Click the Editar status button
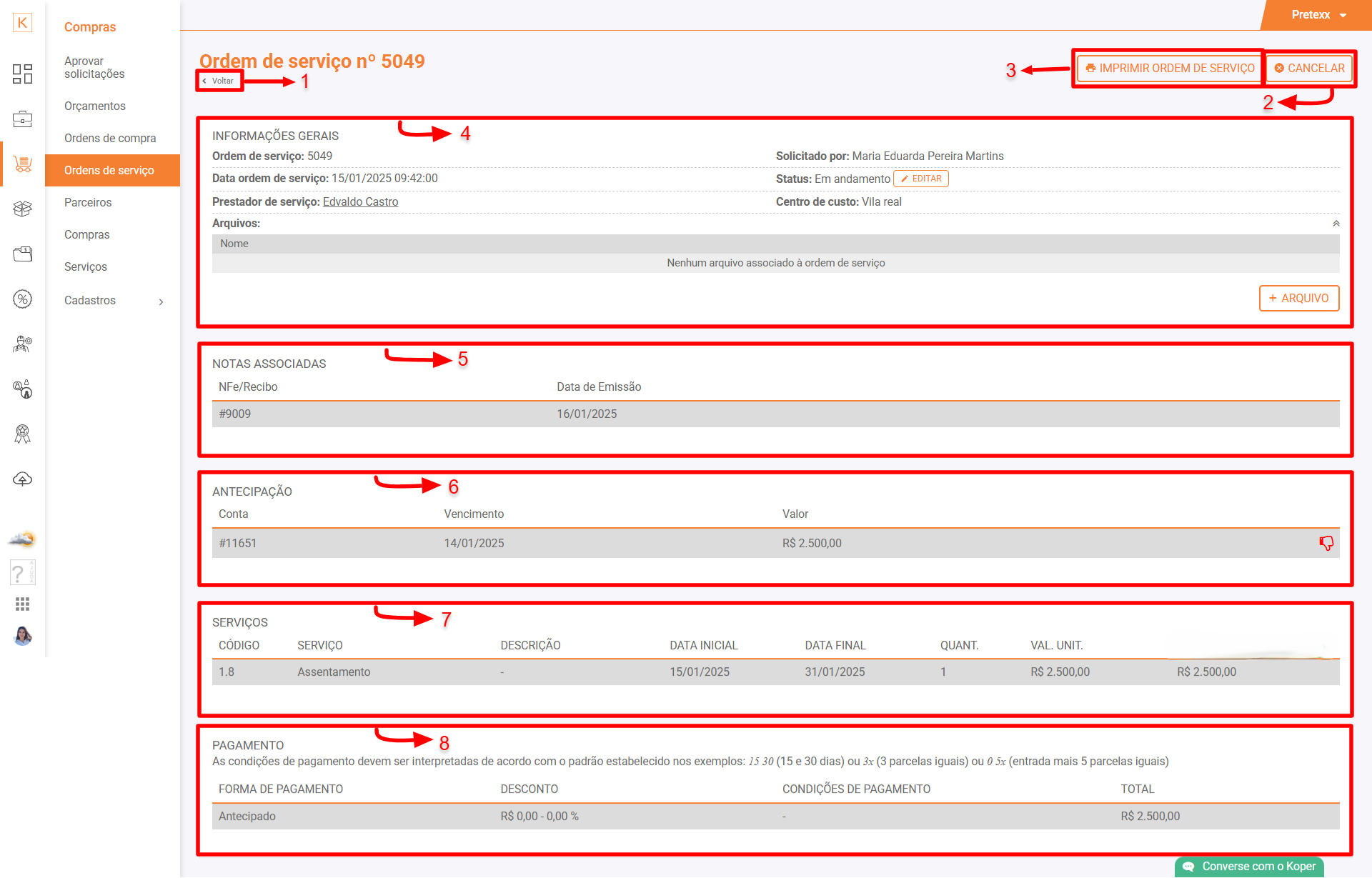Screen dimensions: 1372x878 coord(920,179)
